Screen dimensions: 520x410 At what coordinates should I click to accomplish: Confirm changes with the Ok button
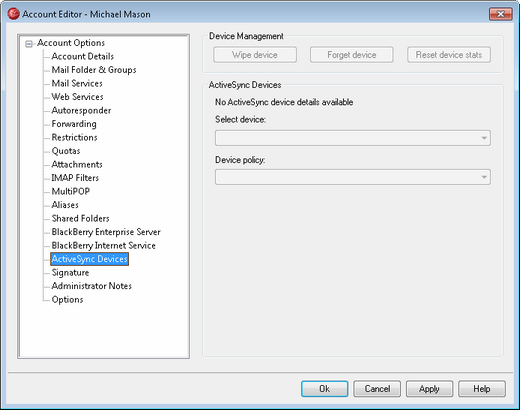tap(325, 389)
